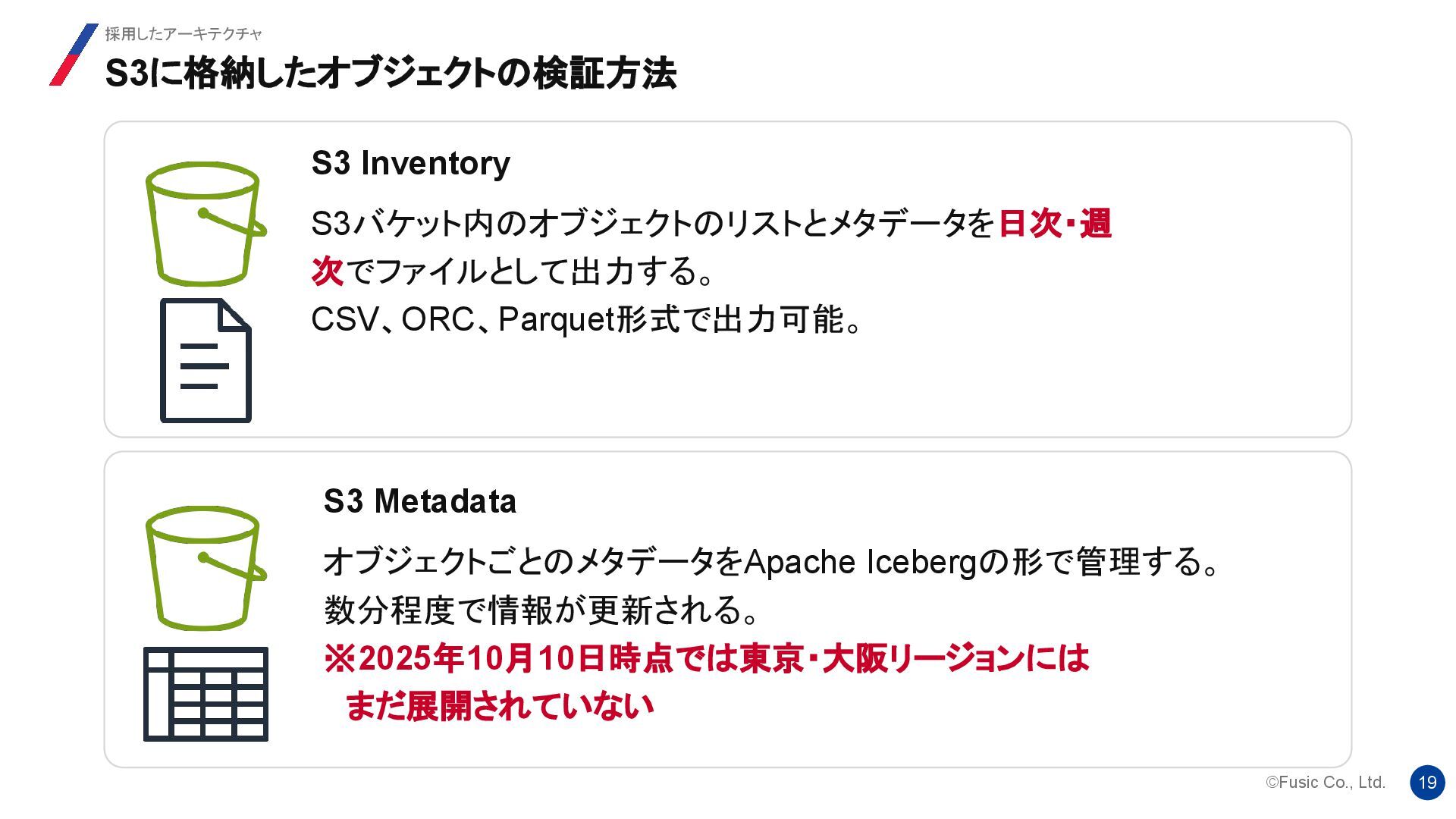Click the でファイルとして出力する line
This screenshot has width=1456, height=819.
tap(529, 271)
